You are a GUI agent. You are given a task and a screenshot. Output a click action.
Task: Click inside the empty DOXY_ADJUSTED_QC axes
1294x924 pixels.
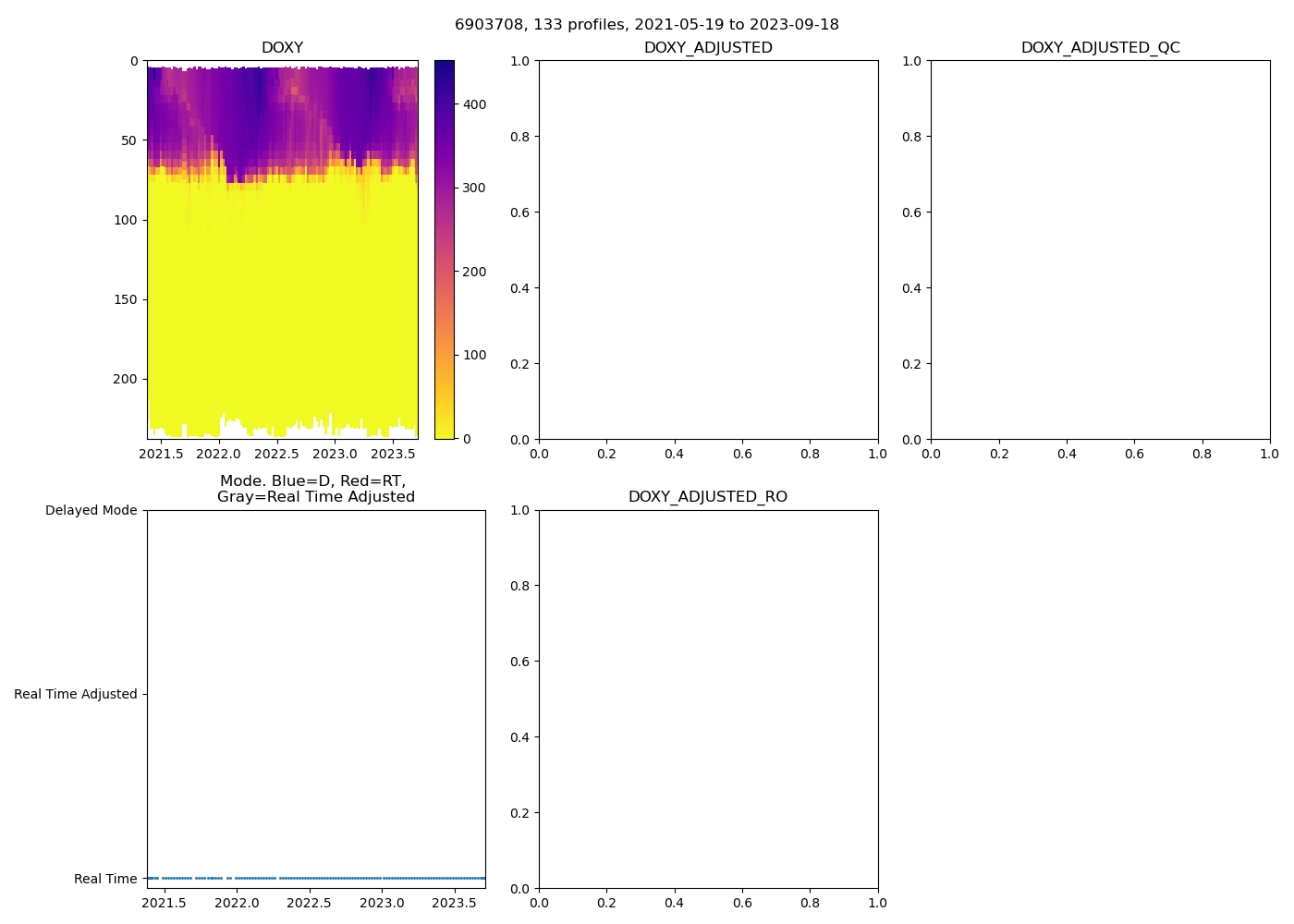[x=1100, y=249]
